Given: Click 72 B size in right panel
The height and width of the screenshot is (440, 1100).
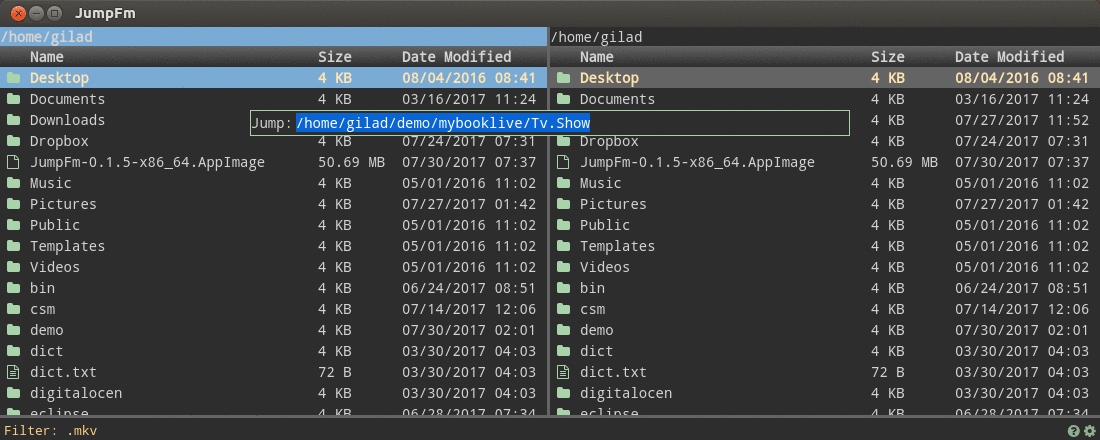Looking at the screenshot, I should 887,372.
